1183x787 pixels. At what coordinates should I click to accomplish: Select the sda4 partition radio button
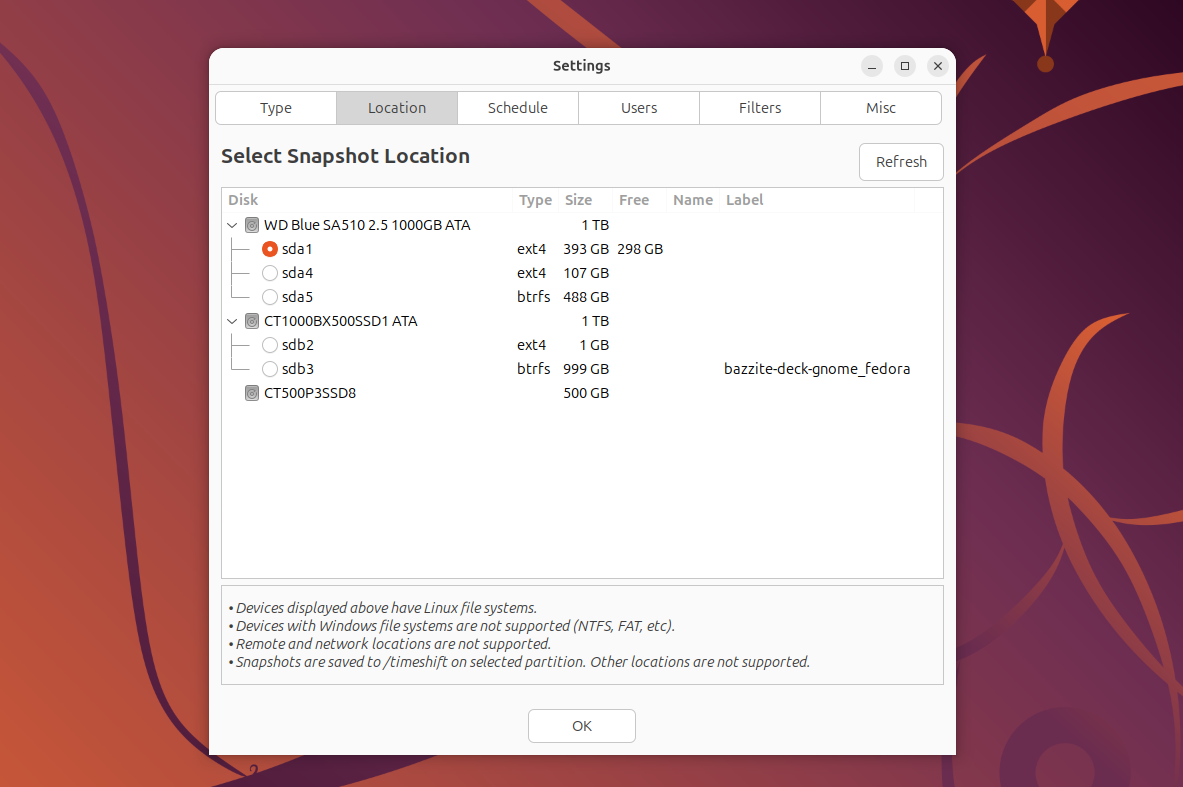269,273
